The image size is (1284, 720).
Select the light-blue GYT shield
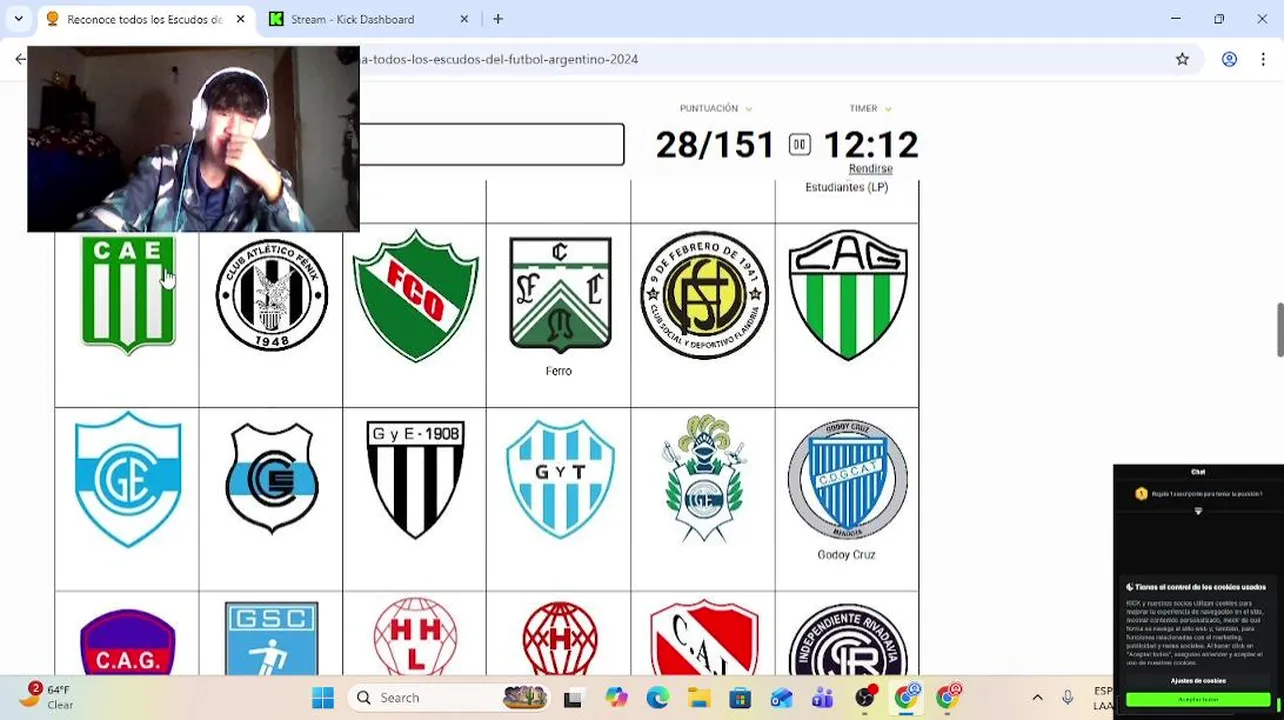coord(559,479)
